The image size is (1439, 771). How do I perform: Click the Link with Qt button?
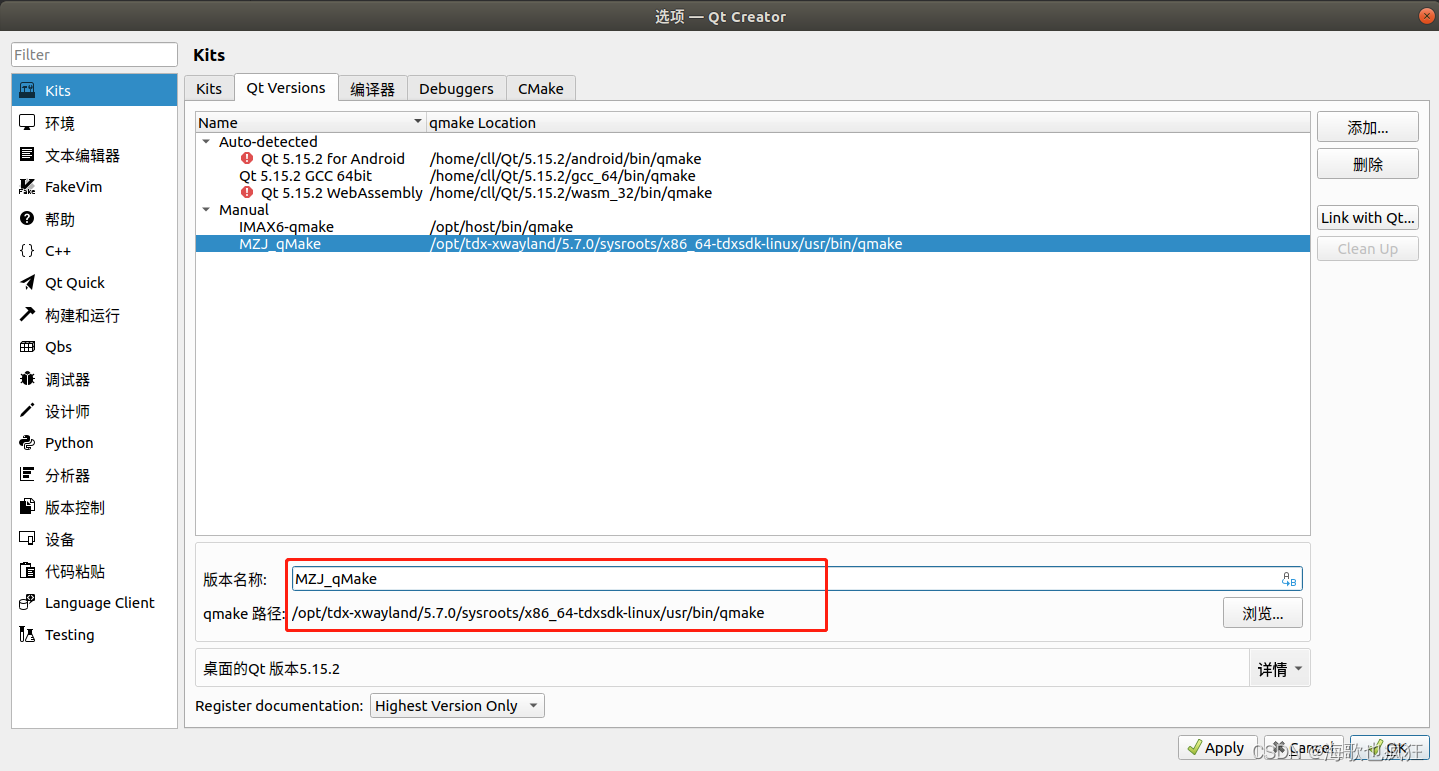(1366, 217)
